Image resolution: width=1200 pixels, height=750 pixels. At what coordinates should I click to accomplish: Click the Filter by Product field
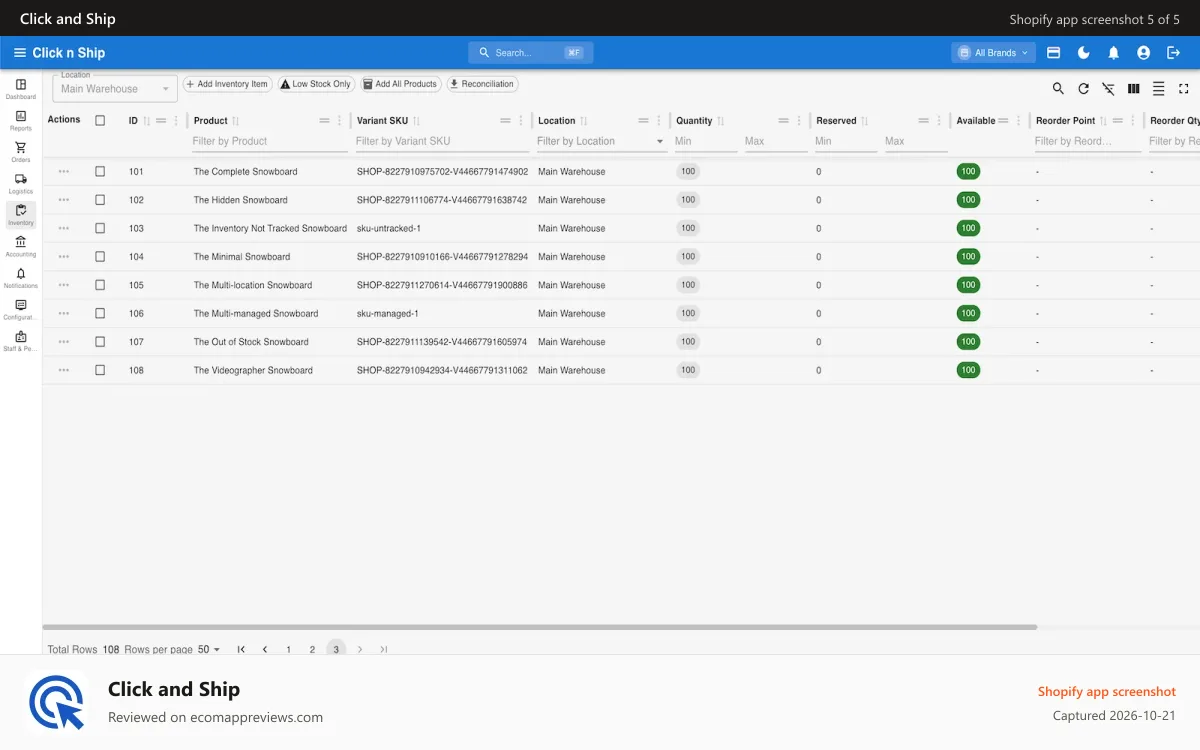pos(269,142)
